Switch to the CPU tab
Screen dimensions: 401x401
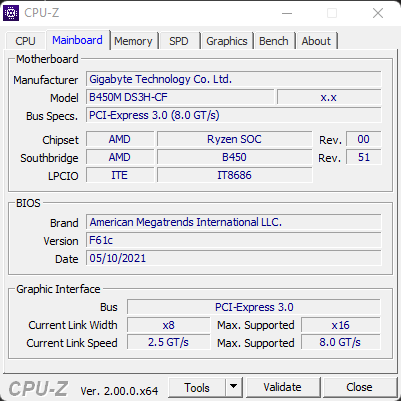tap(25, 41)
